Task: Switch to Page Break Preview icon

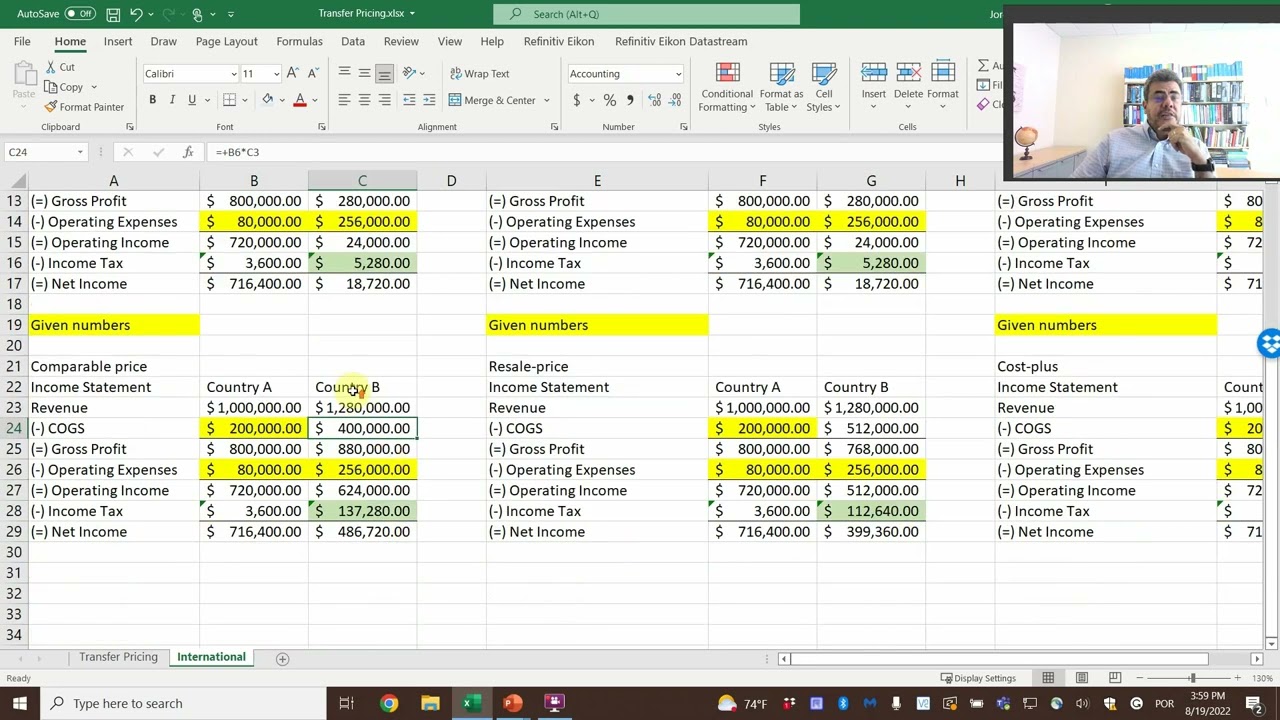Action: point(1115,678)
